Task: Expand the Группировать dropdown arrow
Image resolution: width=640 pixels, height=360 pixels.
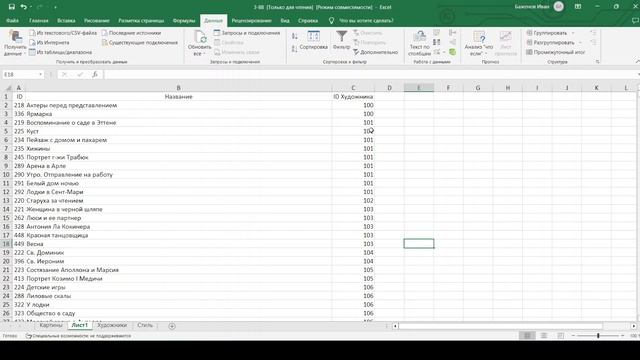Action: tap(573, 33)
